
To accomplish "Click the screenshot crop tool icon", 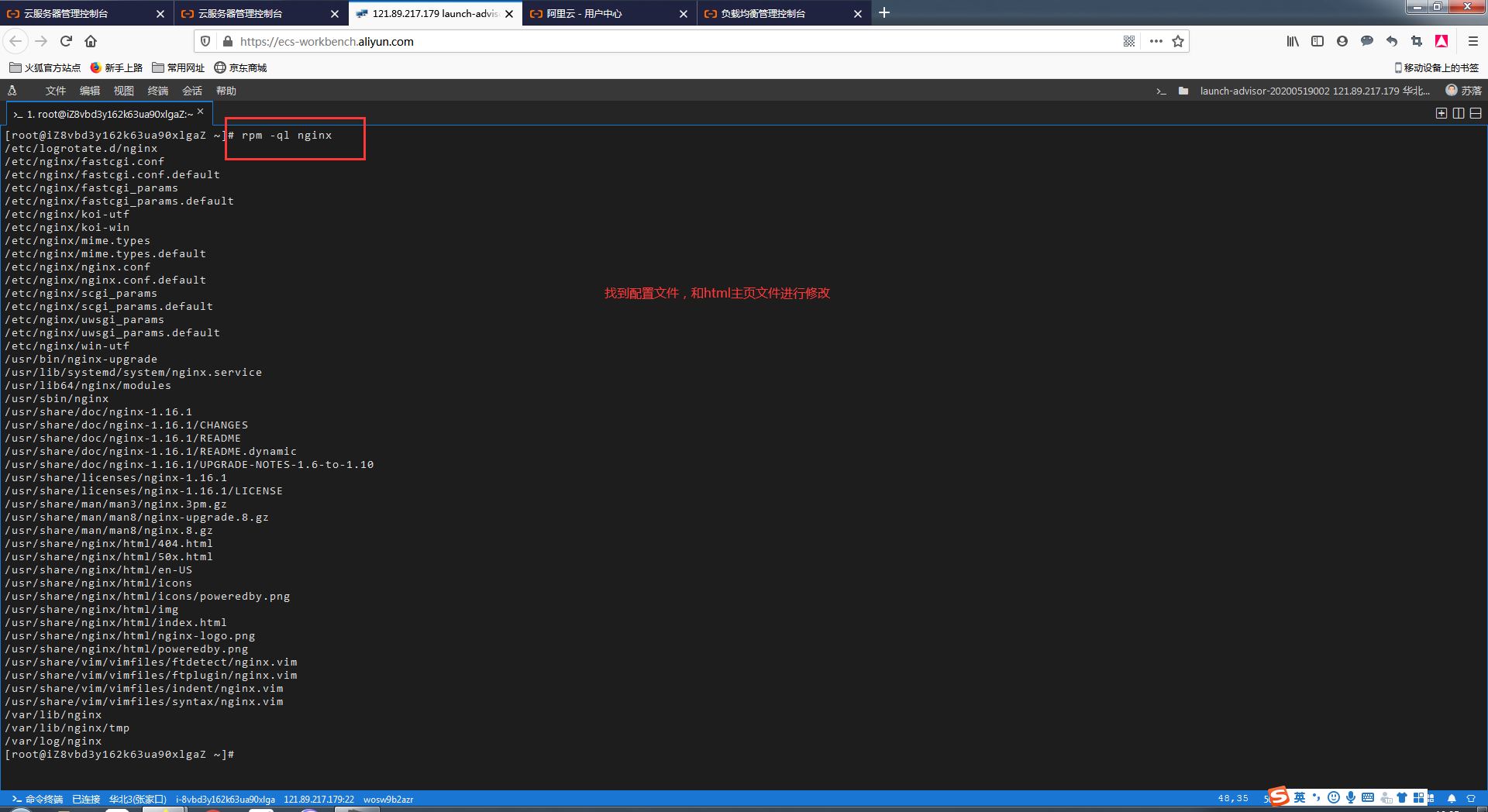I will (1417, 41).
